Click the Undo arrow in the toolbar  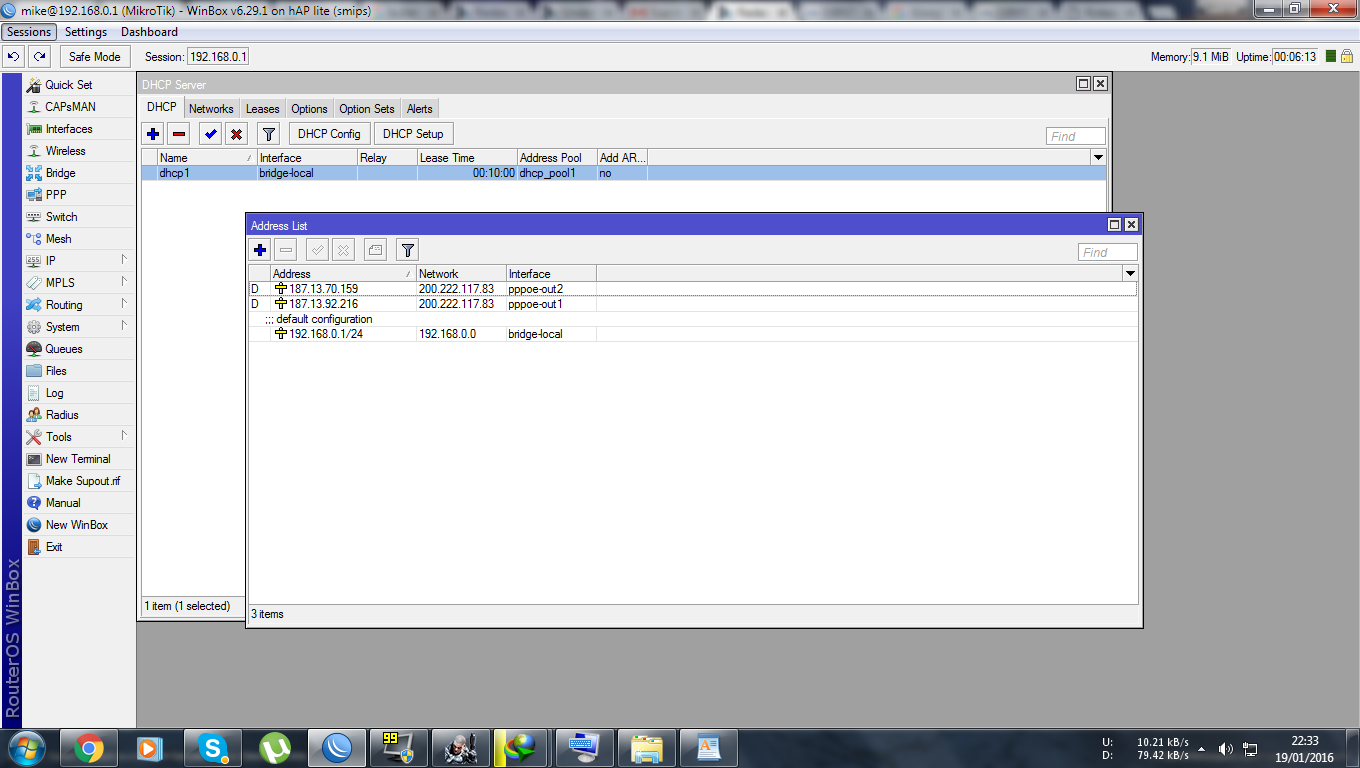(x=14, y=57)
